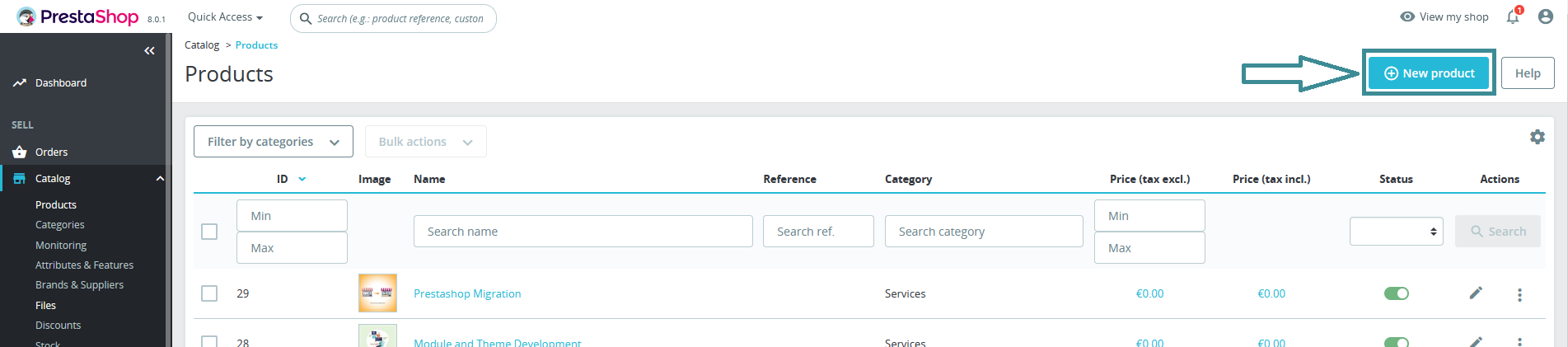
Task: Open the Prestashop Migration product link
Action: (x=467, y=294)
